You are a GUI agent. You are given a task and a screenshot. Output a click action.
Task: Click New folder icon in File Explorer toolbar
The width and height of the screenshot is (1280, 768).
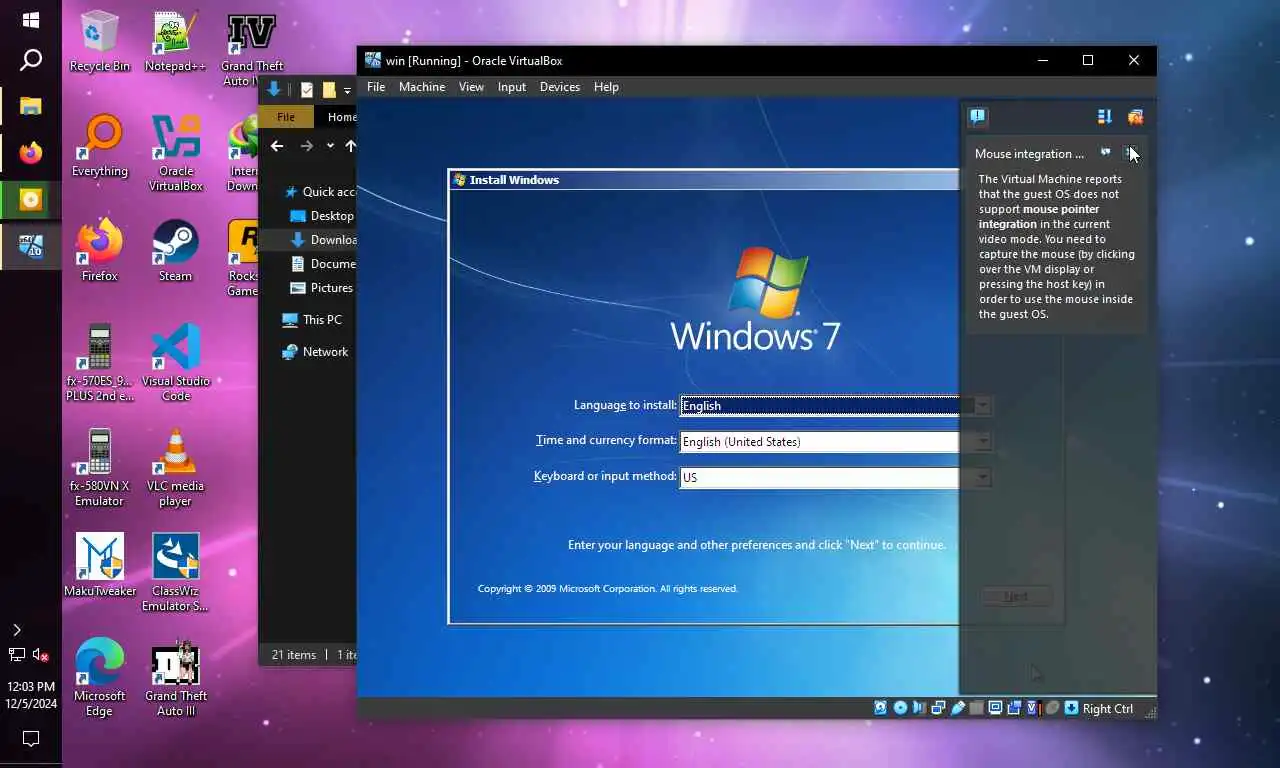(329, 90)
